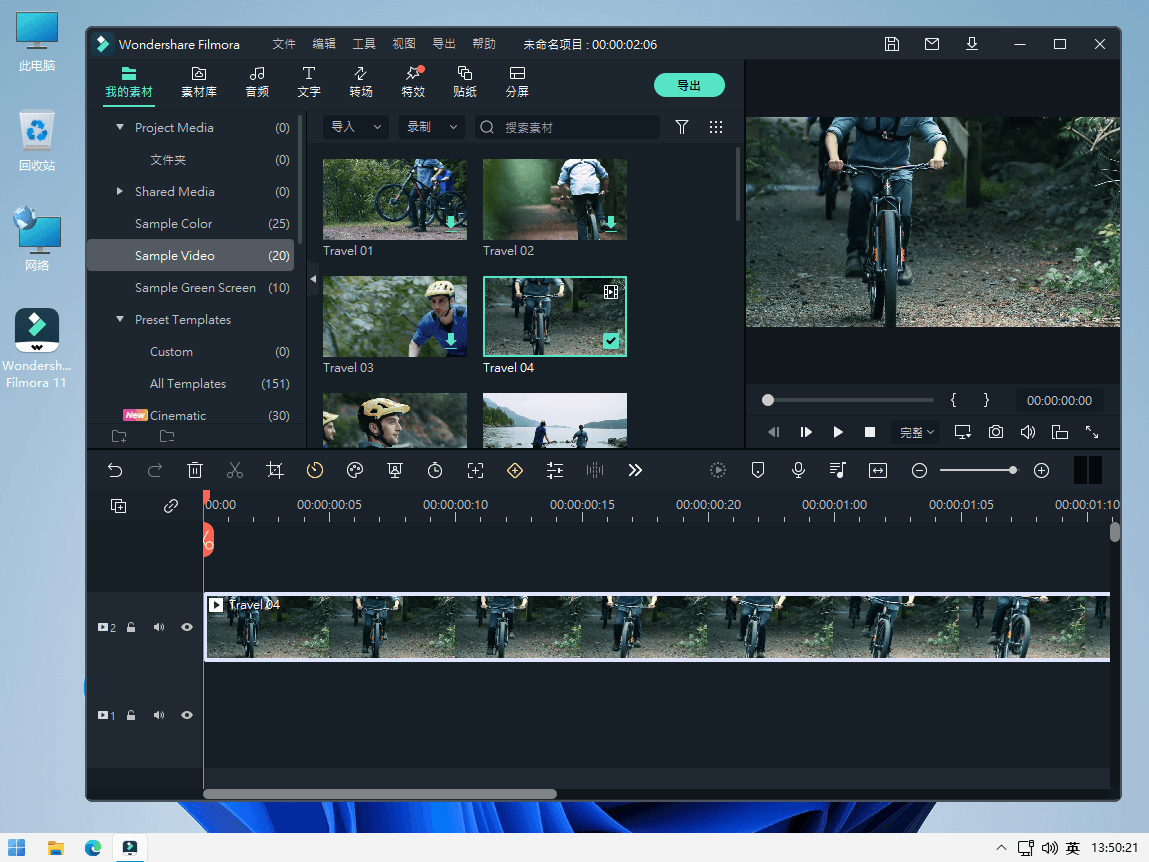Screen dimensions: 1149x862
Task: Open the Speed control icon
Action: pyautogui.click(x=315, y=471)
